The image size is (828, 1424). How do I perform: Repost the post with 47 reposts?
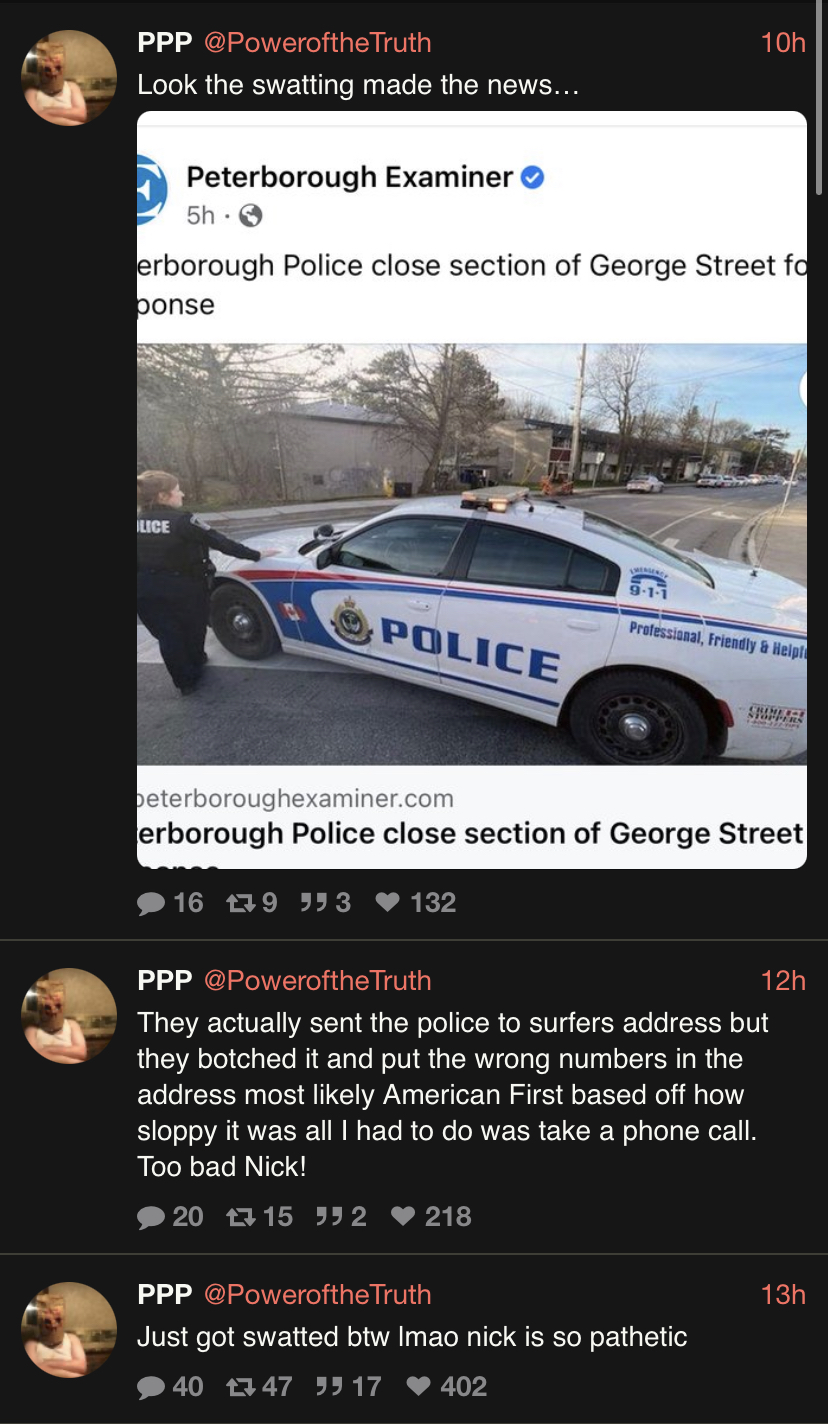pyautogui.click(x=239, y=1387)
